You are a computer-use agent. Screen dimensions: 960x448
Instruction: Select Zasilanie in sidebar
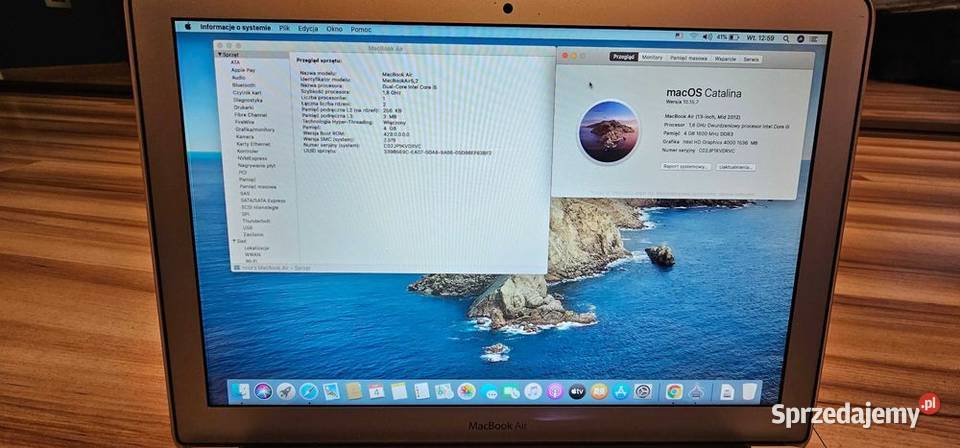click(253, 234)
